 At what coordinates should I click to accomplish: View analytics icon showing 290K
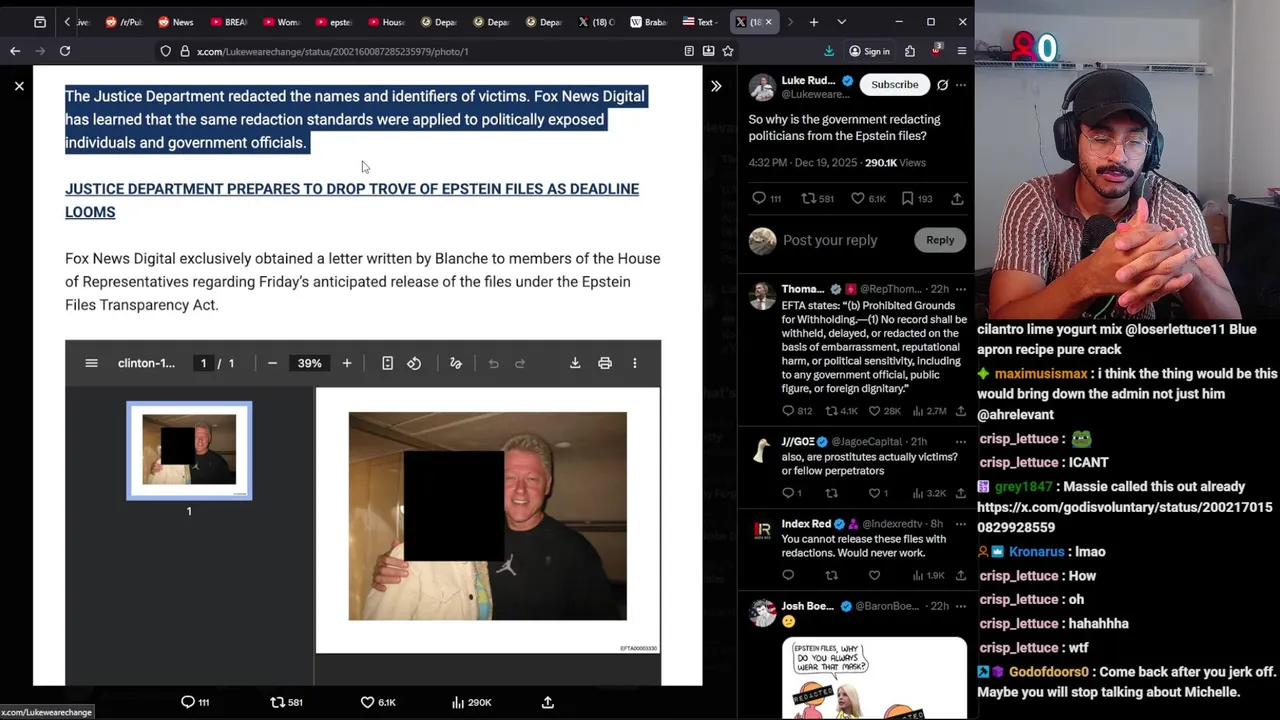[x=458, y=702]
